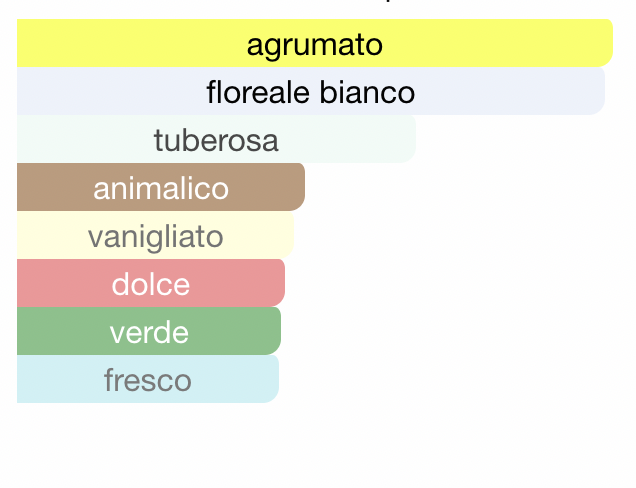Select the pink dolce bar

tap(151, 283)
